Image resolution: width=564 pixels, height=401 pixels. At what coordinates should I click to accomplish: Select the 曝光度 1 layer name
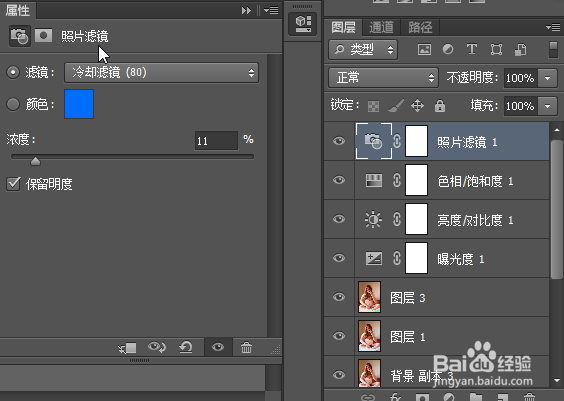(x=461, y=259)
